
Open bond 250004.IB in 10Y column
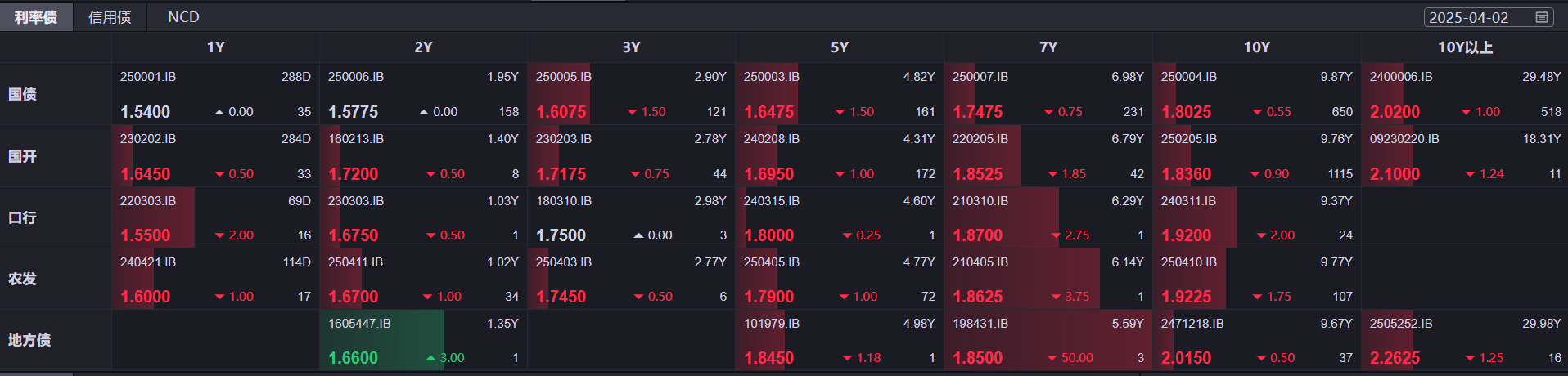coord(1189,77)
